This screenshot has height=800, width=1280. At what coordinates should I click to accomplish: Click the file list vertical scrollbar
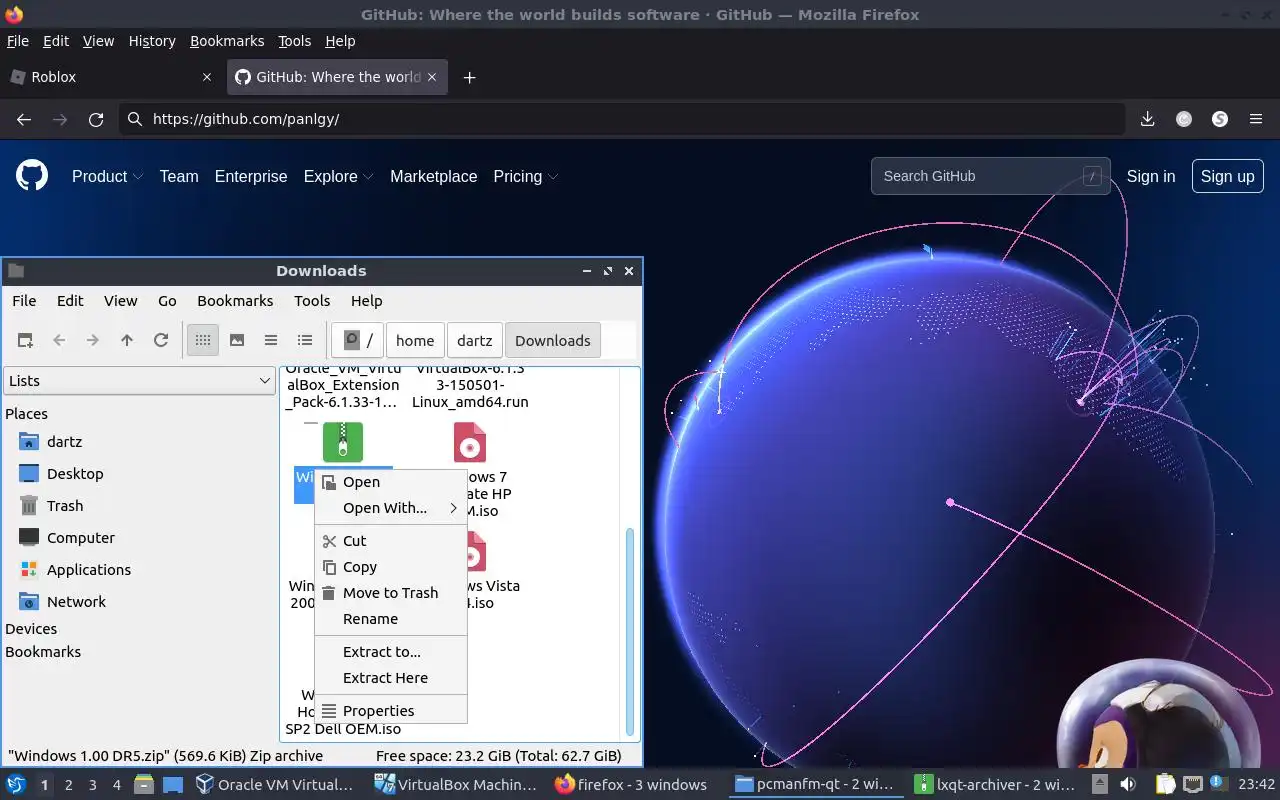click(630, 632)
